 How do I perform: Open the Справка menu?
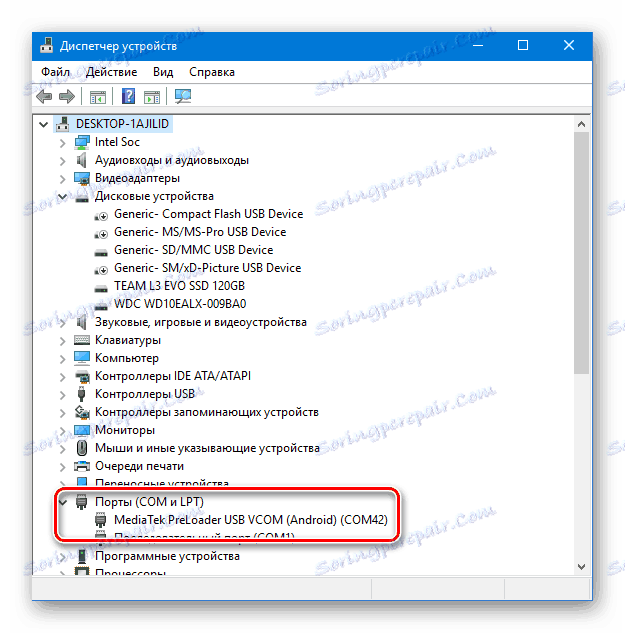212,72
